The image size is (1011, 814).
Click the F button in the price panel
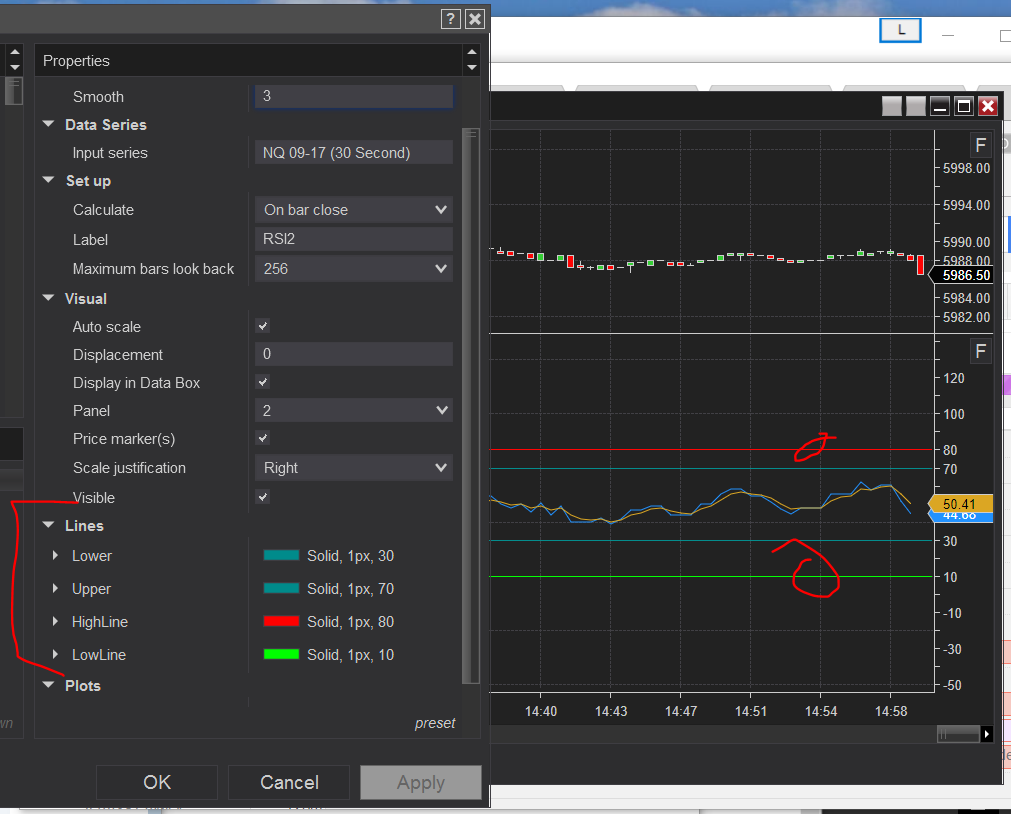(x=981, y=145)
